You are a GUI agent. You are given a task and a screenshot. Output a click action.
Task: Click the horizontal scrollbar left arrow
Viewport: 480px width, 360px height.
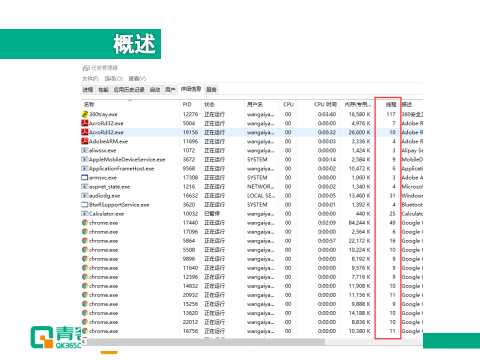pyautogui.click(x=84, y=342)
